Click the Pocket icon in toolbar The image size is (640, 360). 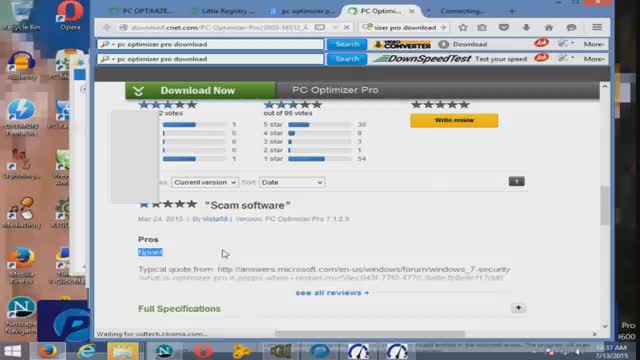coord(504,27)
